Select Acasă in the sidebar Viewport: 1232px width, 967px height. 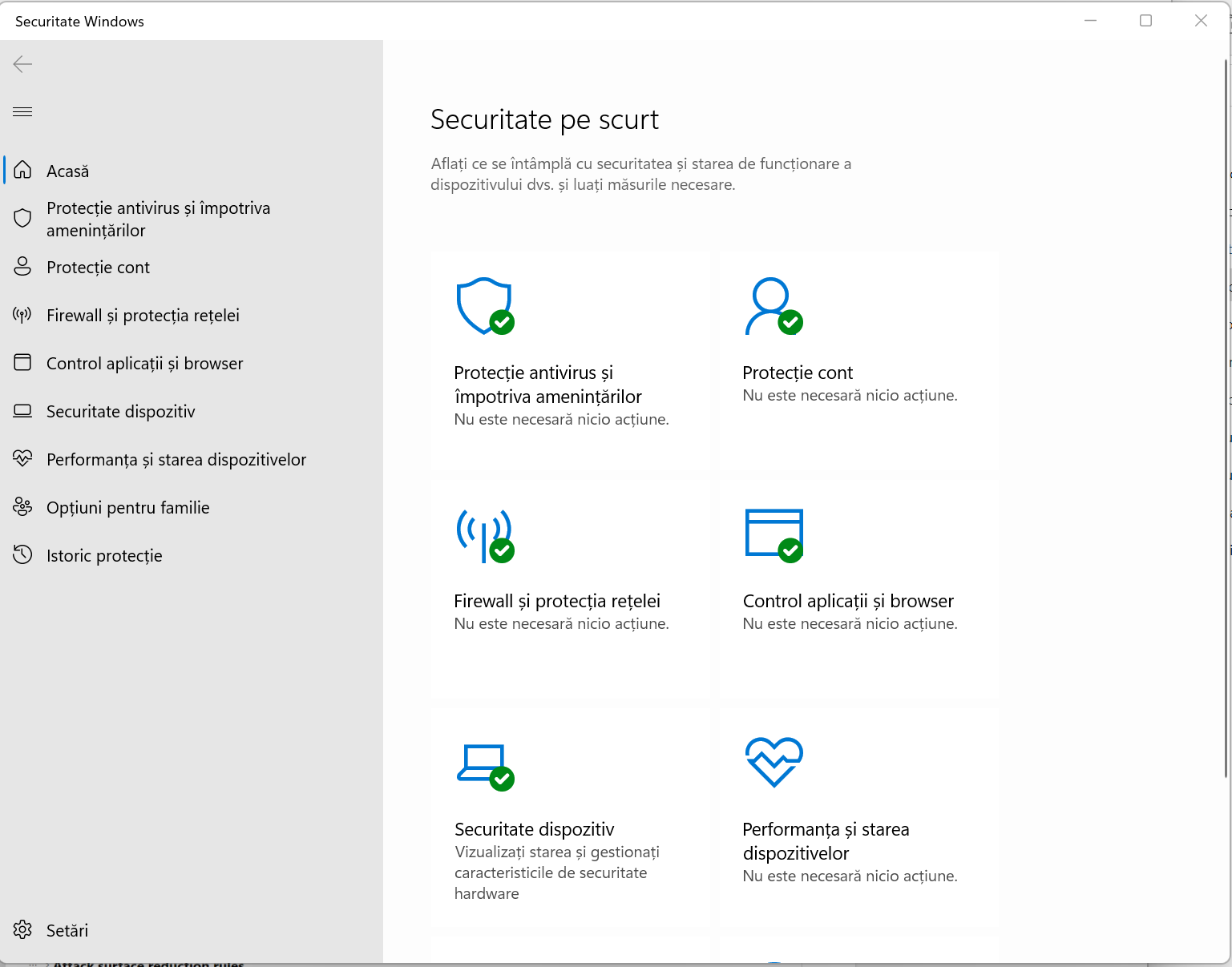click(68, 171)
